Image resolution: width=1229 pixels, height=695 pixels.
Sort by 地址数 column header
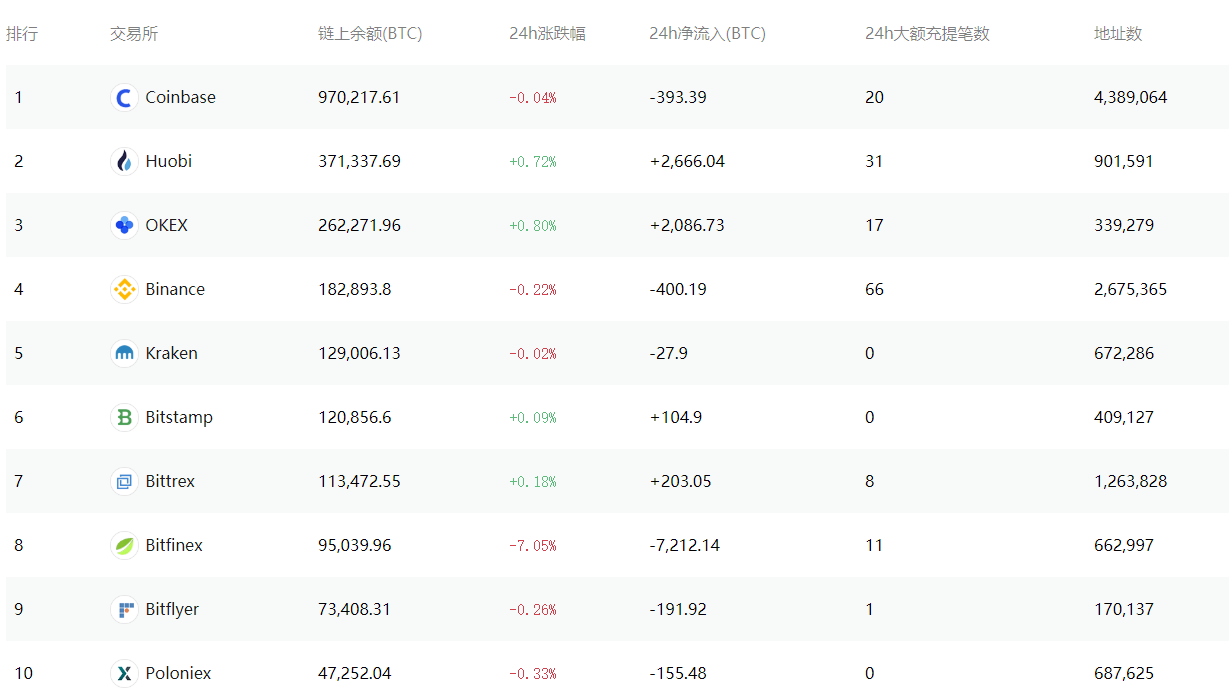point(1117,34)
